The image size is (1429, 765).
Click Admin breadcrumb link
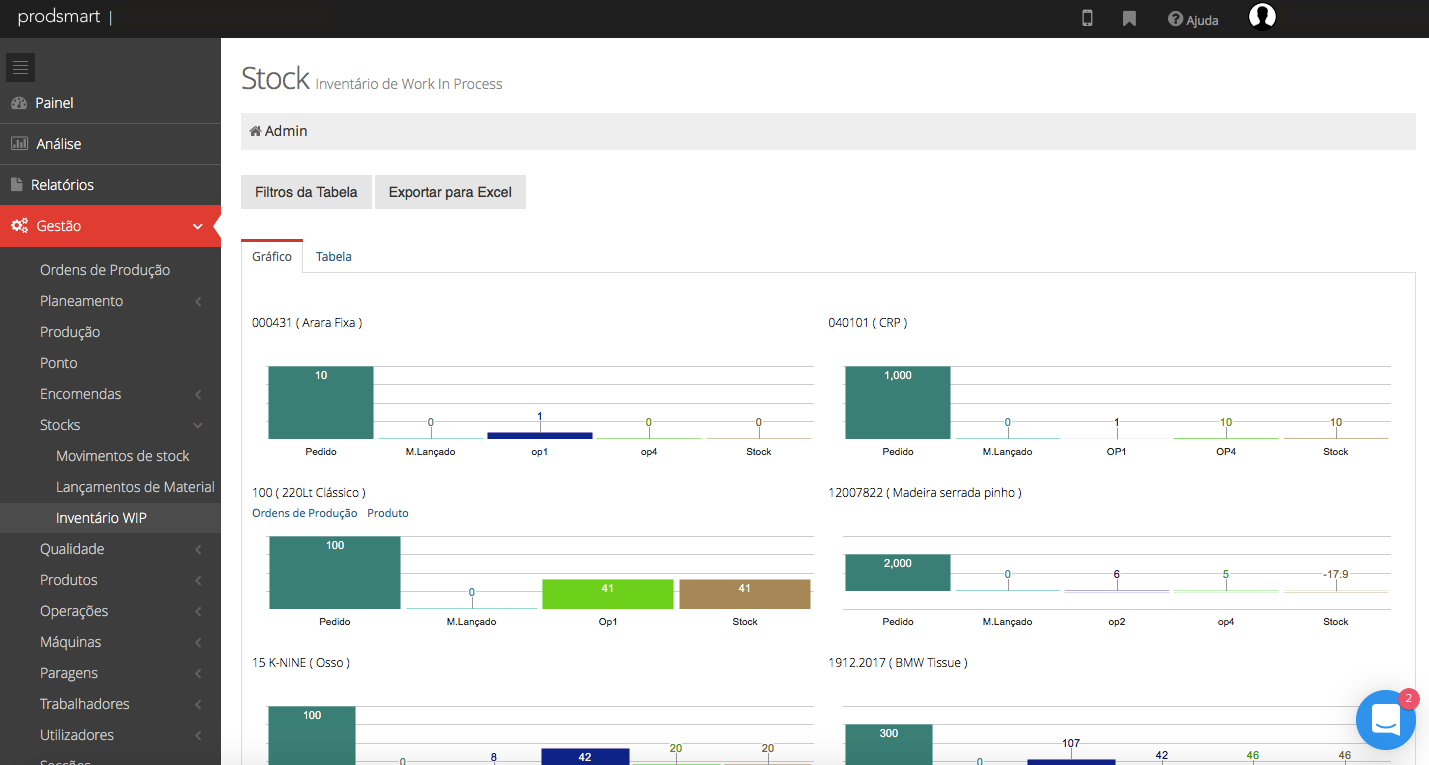point(286,131)
